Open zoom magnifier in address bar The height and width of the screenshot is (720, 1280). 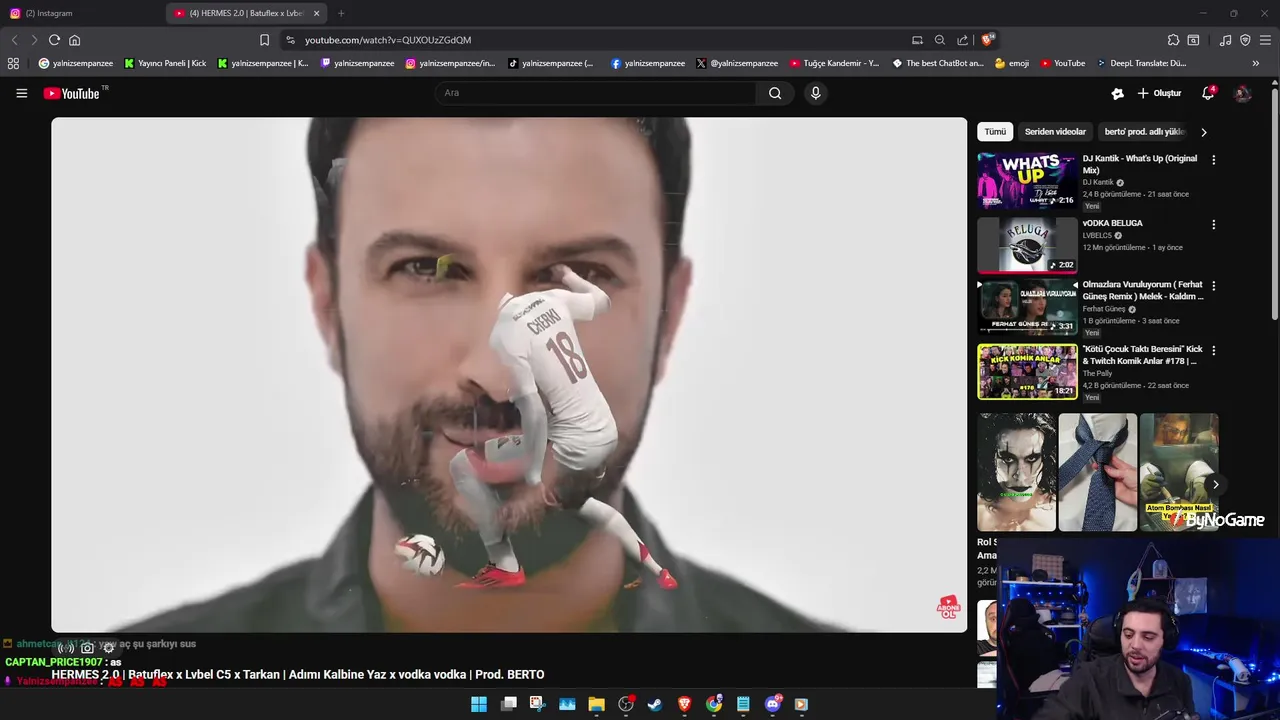coord(939,40)
